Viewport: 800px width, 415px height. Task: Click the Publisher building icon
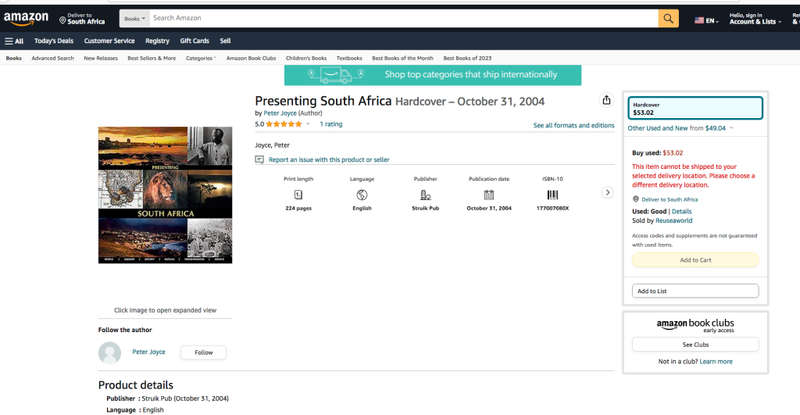pos(425,194)
